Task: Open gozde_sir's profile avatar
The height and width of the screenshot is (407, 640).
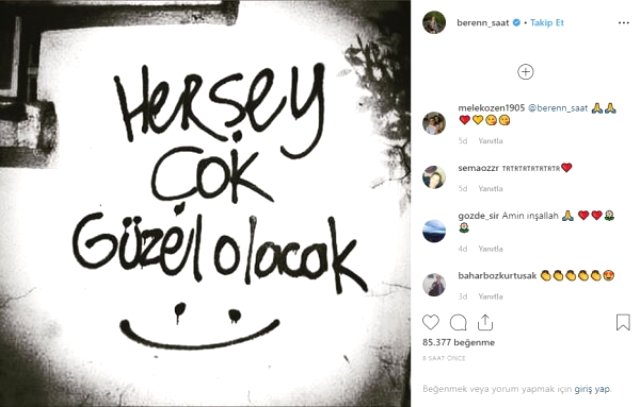Action: pos(434,231)
